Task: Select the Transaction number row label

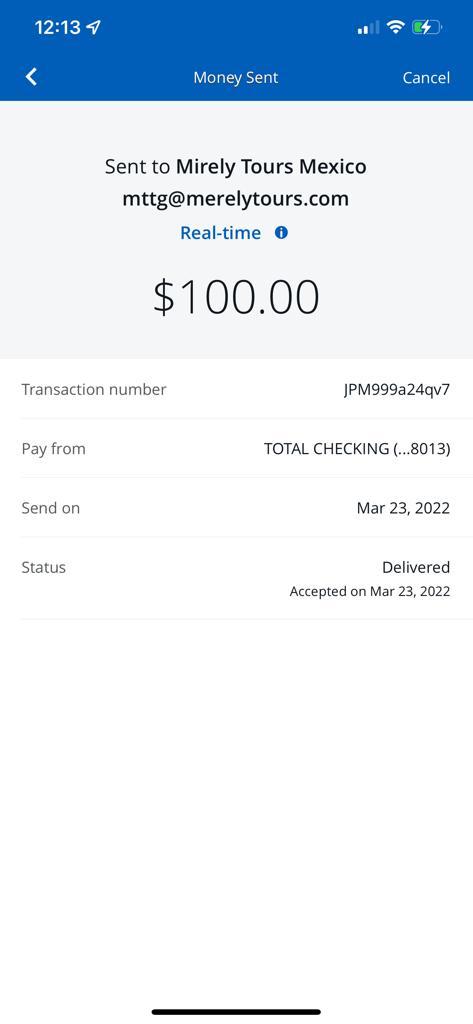Action: pyautogui.click(x=93, y=389)
